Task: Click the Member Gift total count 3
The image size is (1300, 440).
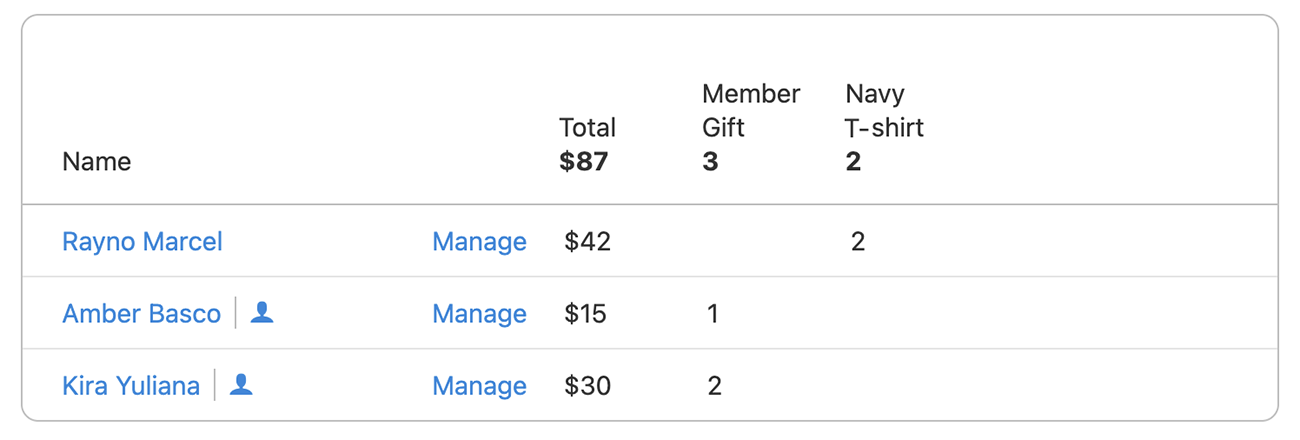Action: [710, 161]
